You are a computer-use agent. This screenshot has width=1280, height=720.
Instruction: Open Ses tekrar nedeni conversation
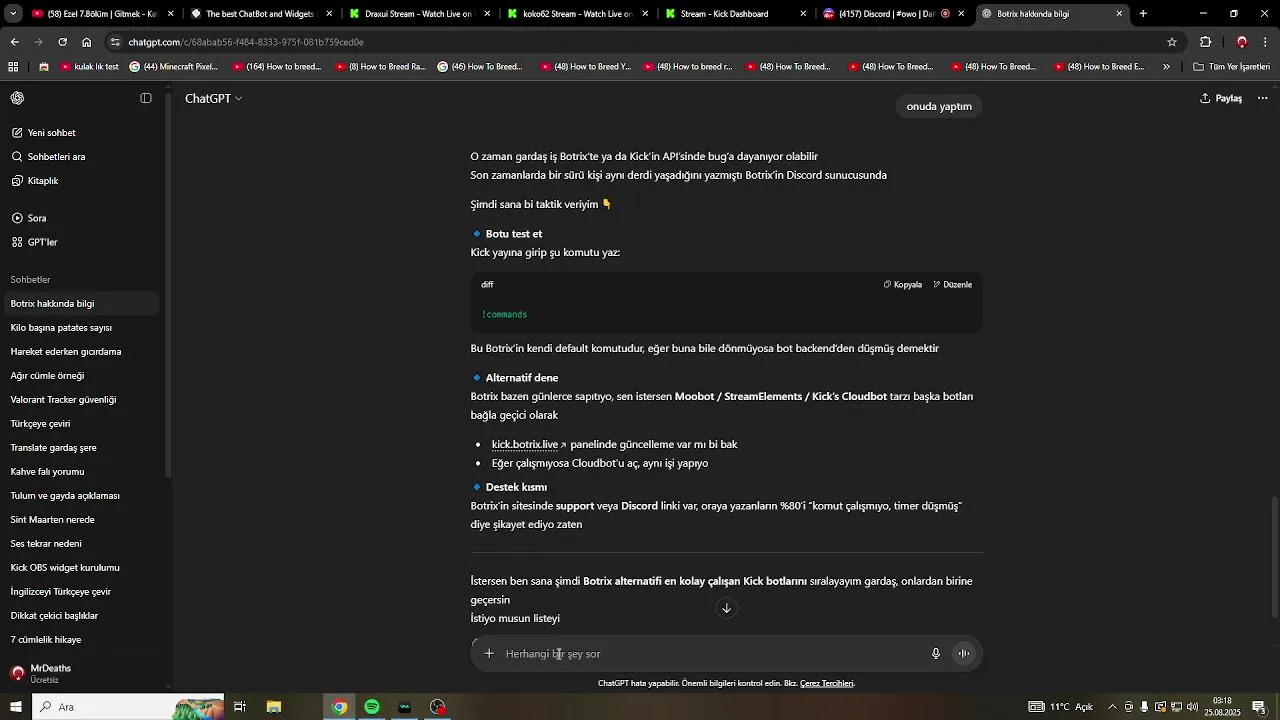tap(80, 544)
